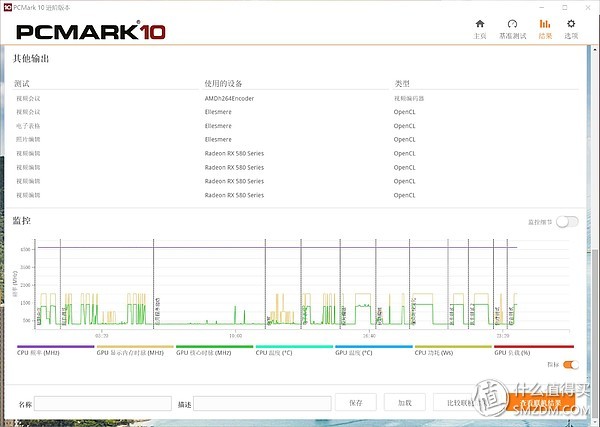Click the Load (加载) button

click(x=405, y=403)
